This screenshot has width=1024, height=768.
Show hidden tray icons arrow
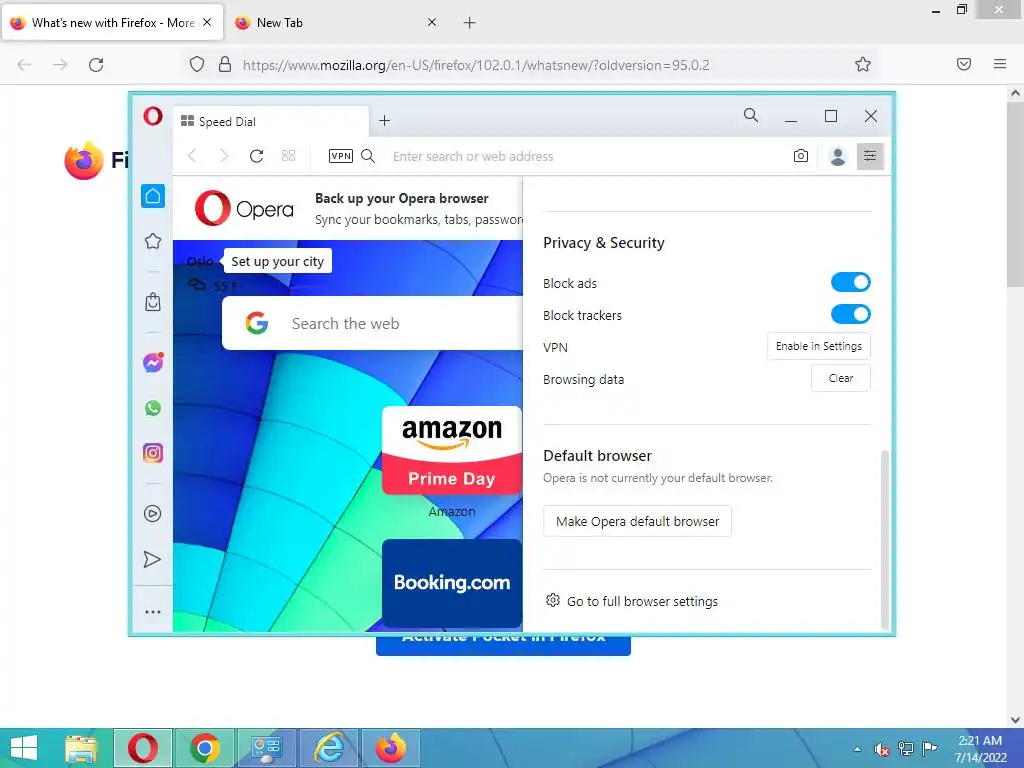pyautogui.click(x=857, y=749)
